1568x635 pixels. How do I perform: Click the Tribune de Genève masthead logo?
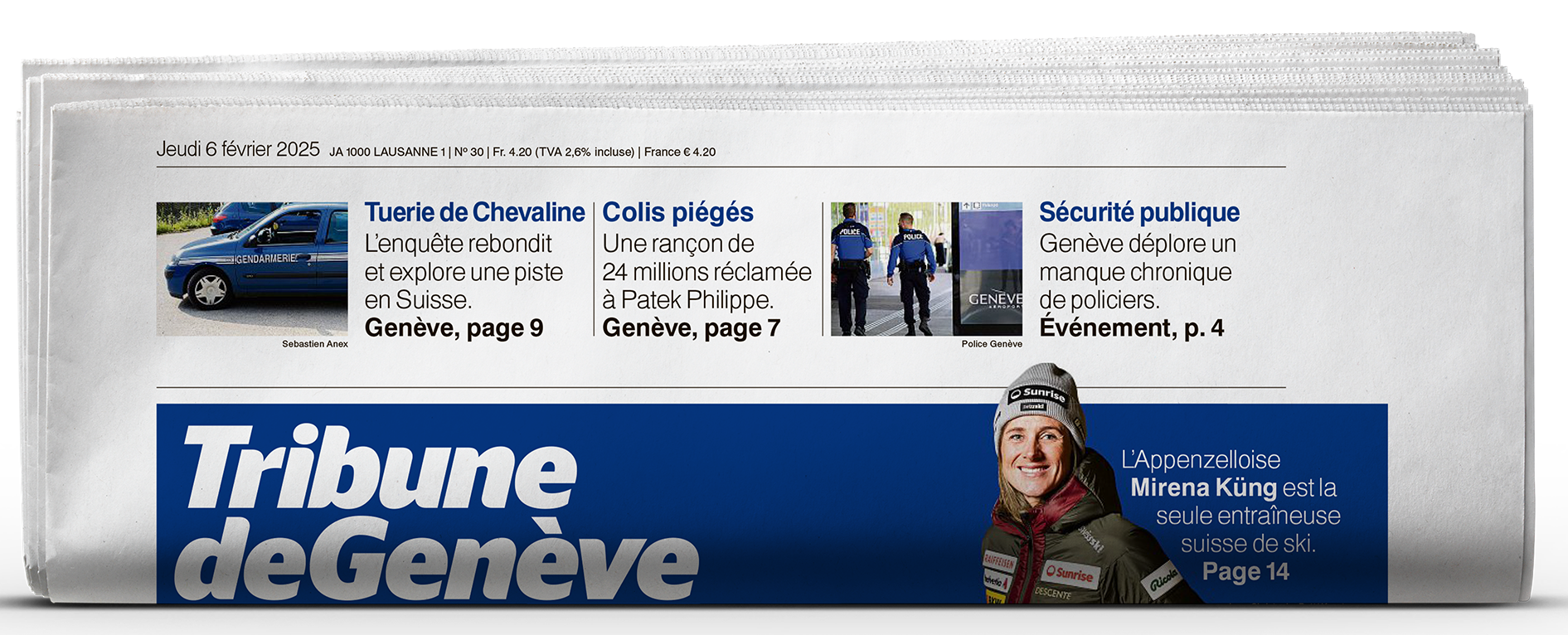click(x=436, y=512)
